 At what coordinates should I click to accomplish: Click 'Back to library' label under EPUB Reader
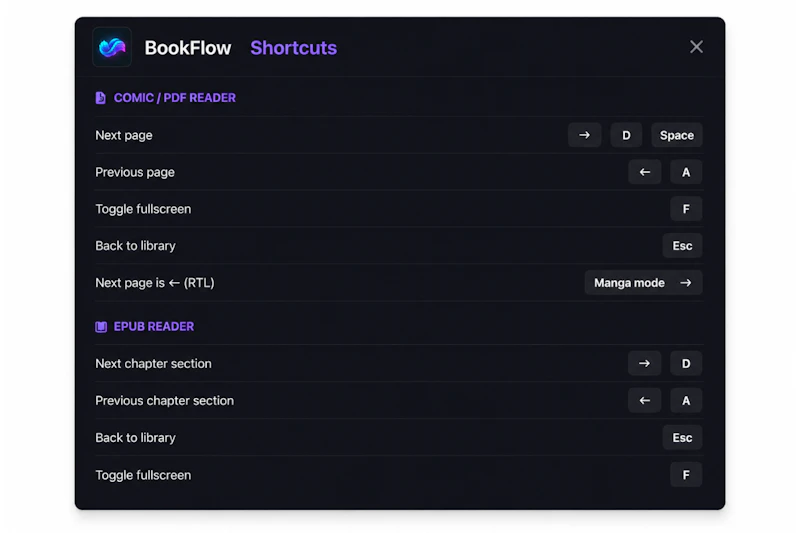(x=135, y=438)
